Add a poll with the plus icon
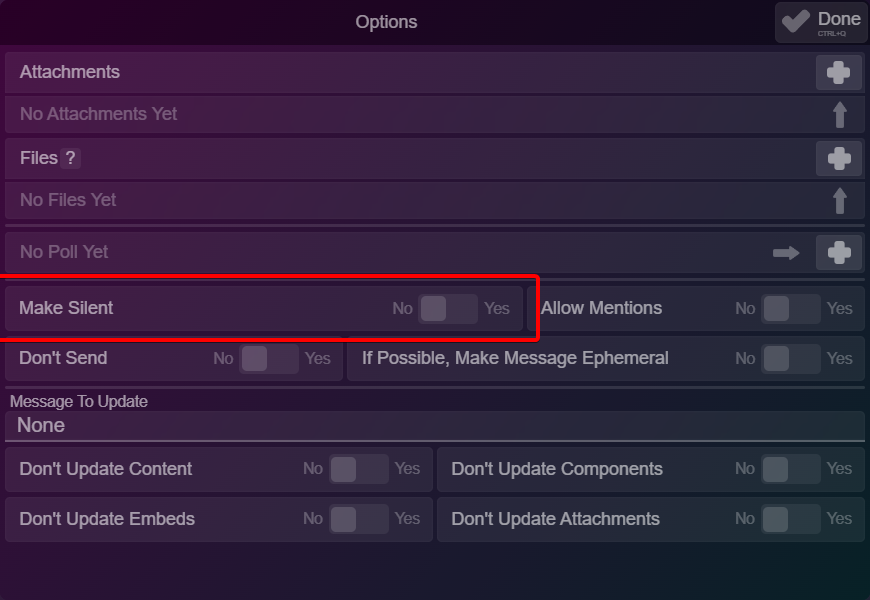870x600 pixels. 838,253
